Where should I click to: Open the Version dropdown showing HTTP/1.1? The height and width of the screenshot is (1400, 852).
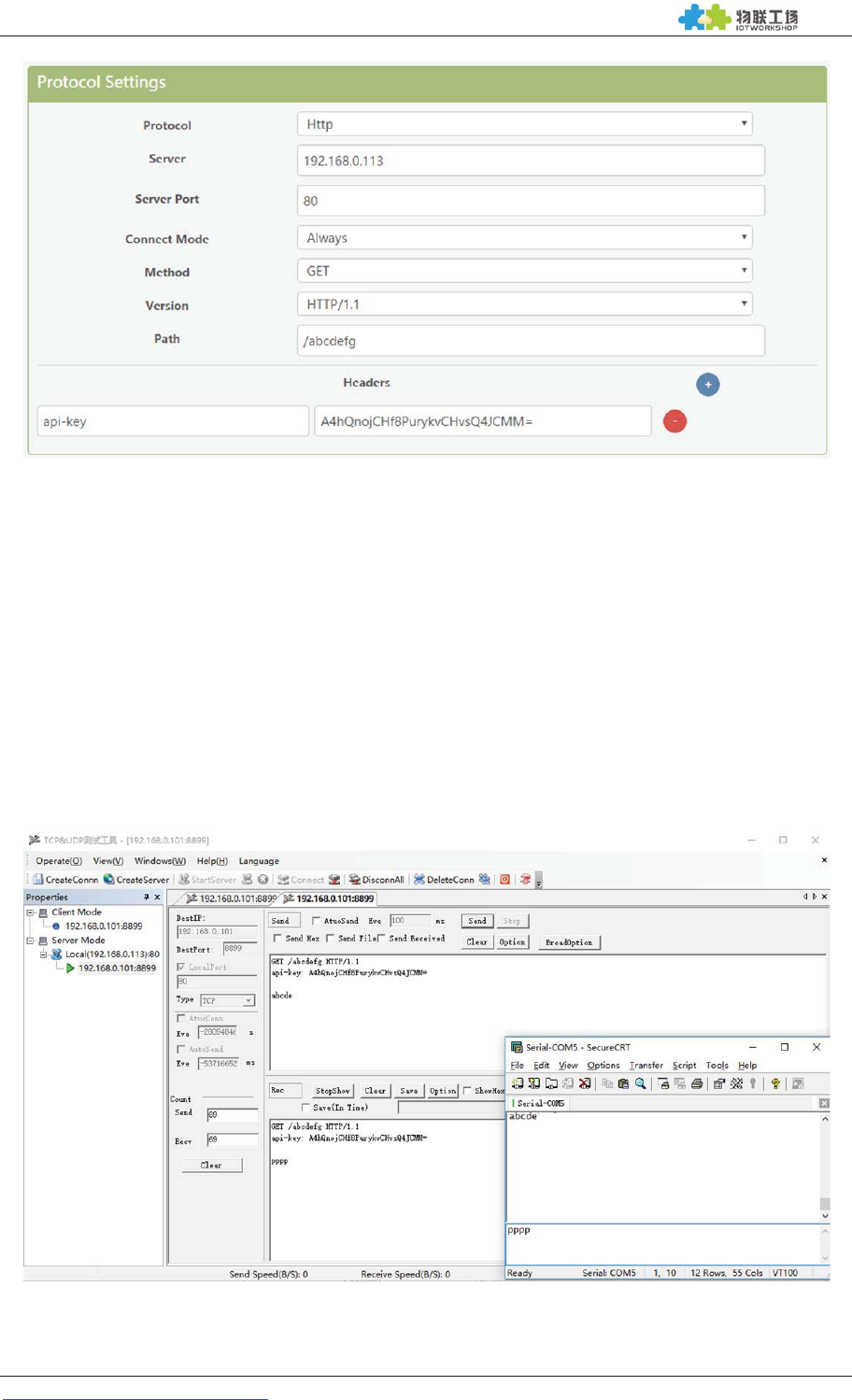coord(524,304)
